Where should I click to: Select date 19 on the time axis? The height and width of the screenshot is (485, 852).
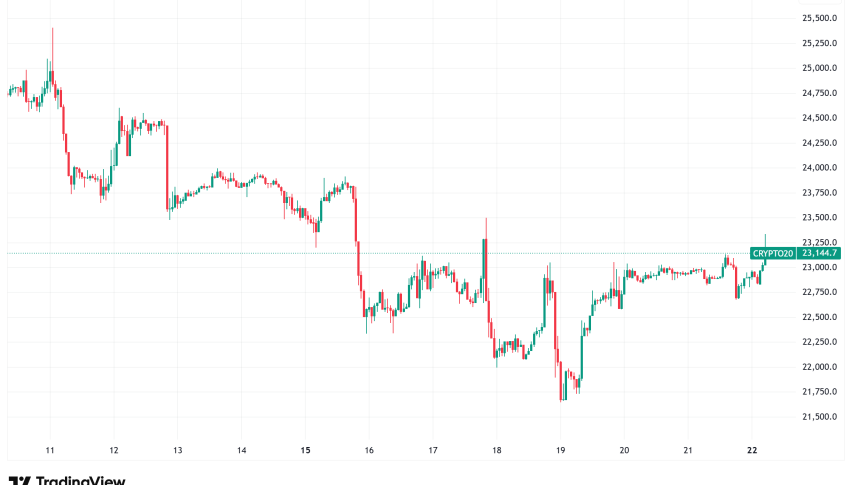[561, 450]
